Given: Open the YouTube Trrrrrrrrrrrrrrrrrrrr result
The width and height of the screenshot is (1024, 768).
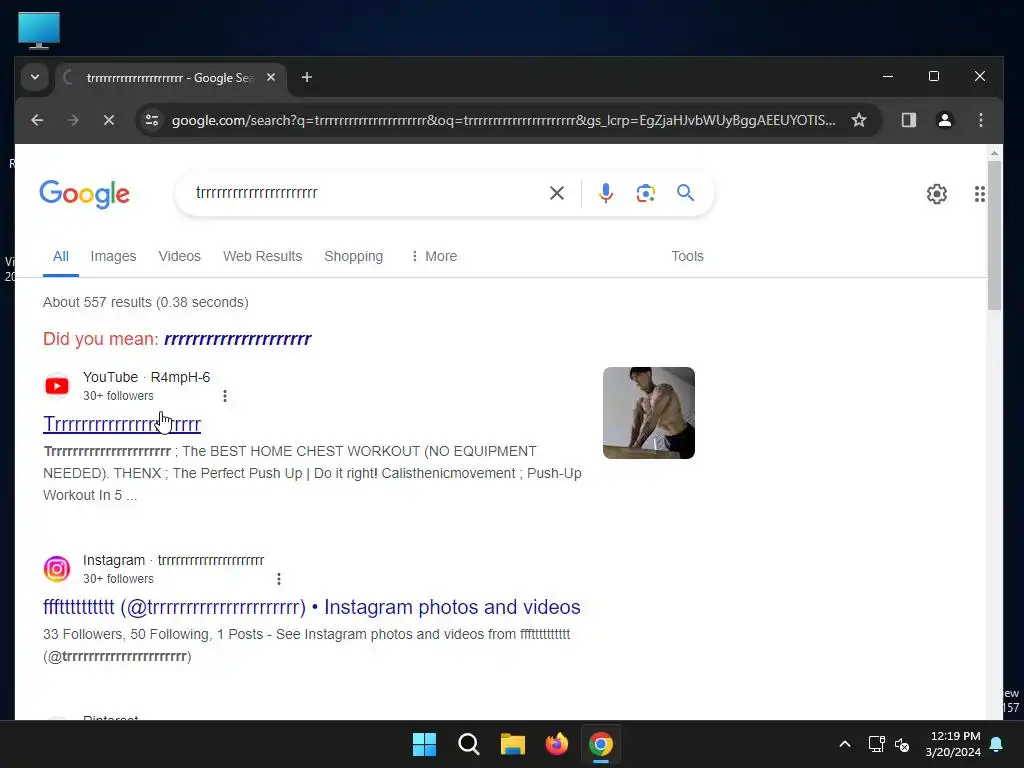Looking at the screenshot, I should tap(122, 424).
